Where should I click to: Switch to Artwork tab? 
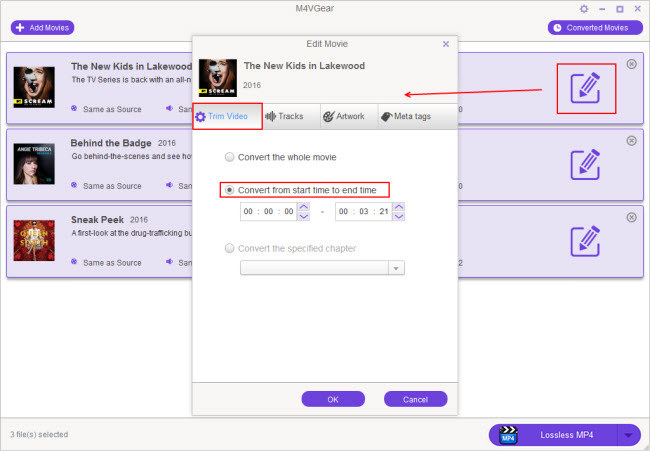[x=349, y=116]
